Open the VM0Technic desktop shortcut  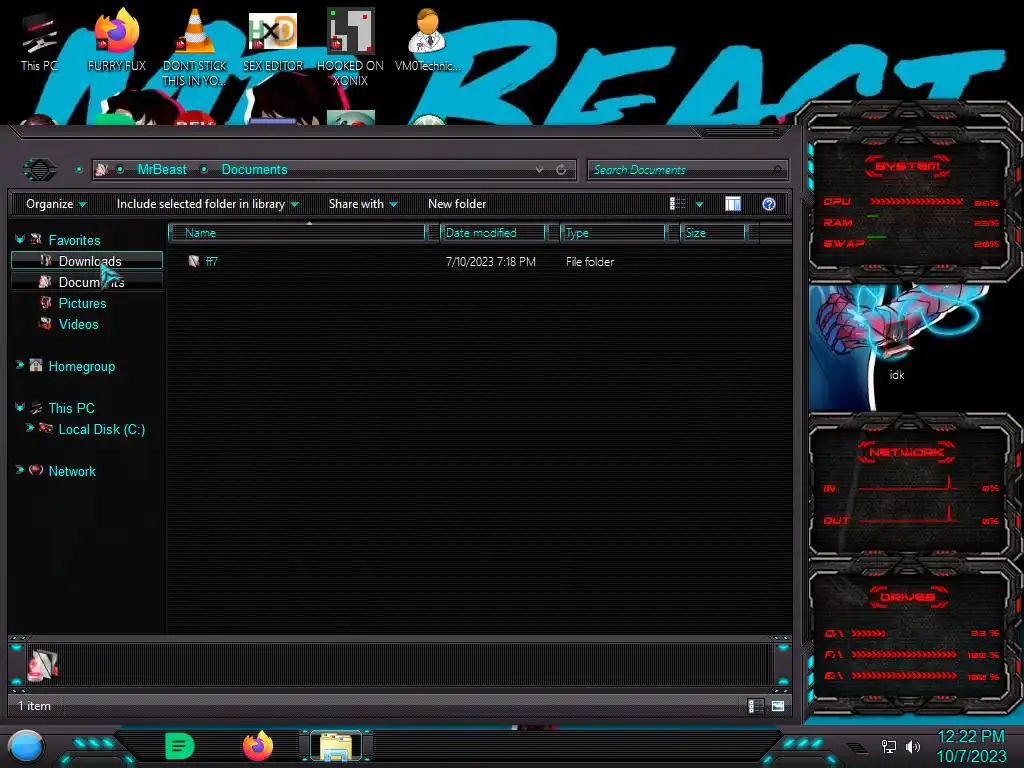point(427,40)
